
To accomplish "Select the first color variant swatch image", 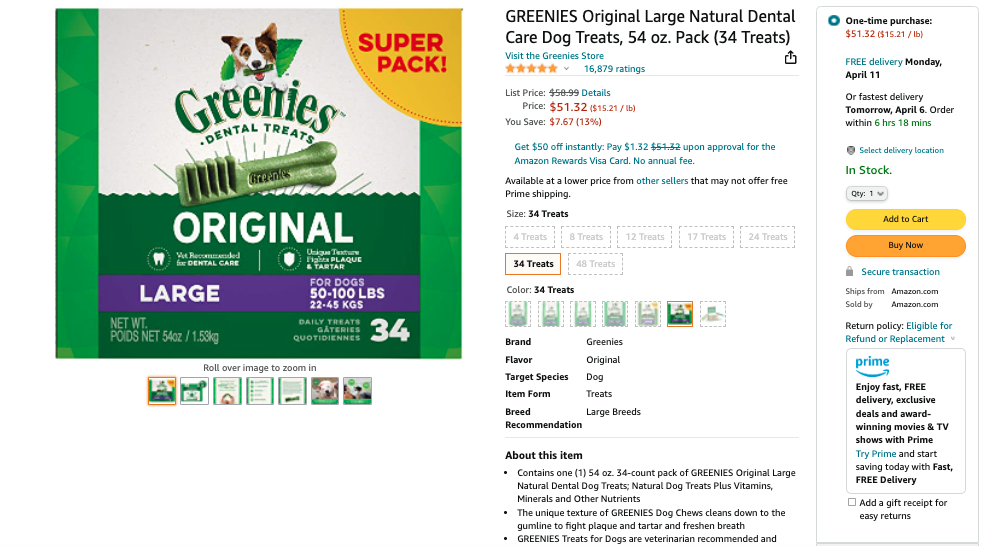I will coord(519,314).
